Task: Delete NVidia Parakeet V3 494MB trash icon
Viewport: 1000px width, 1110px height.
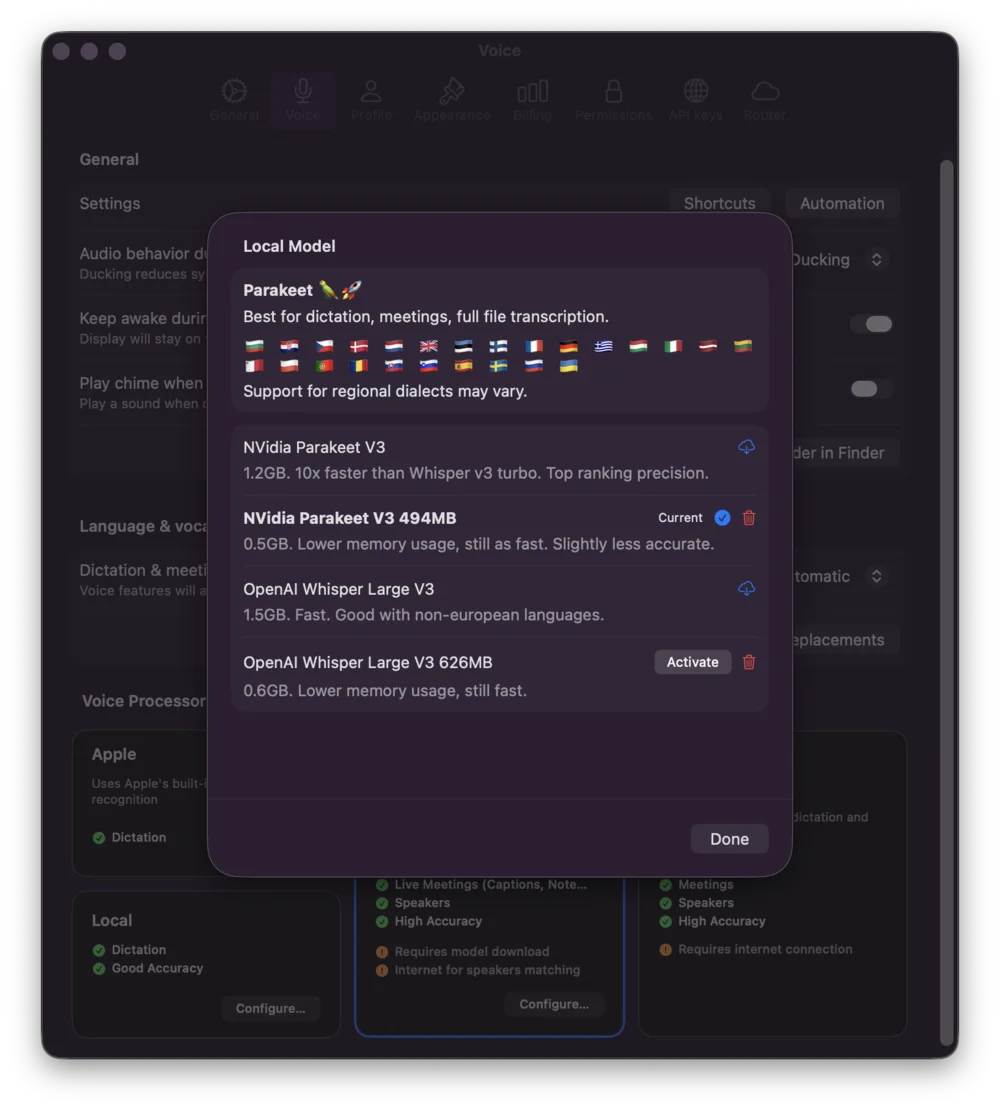Action: tap(749, 517)
